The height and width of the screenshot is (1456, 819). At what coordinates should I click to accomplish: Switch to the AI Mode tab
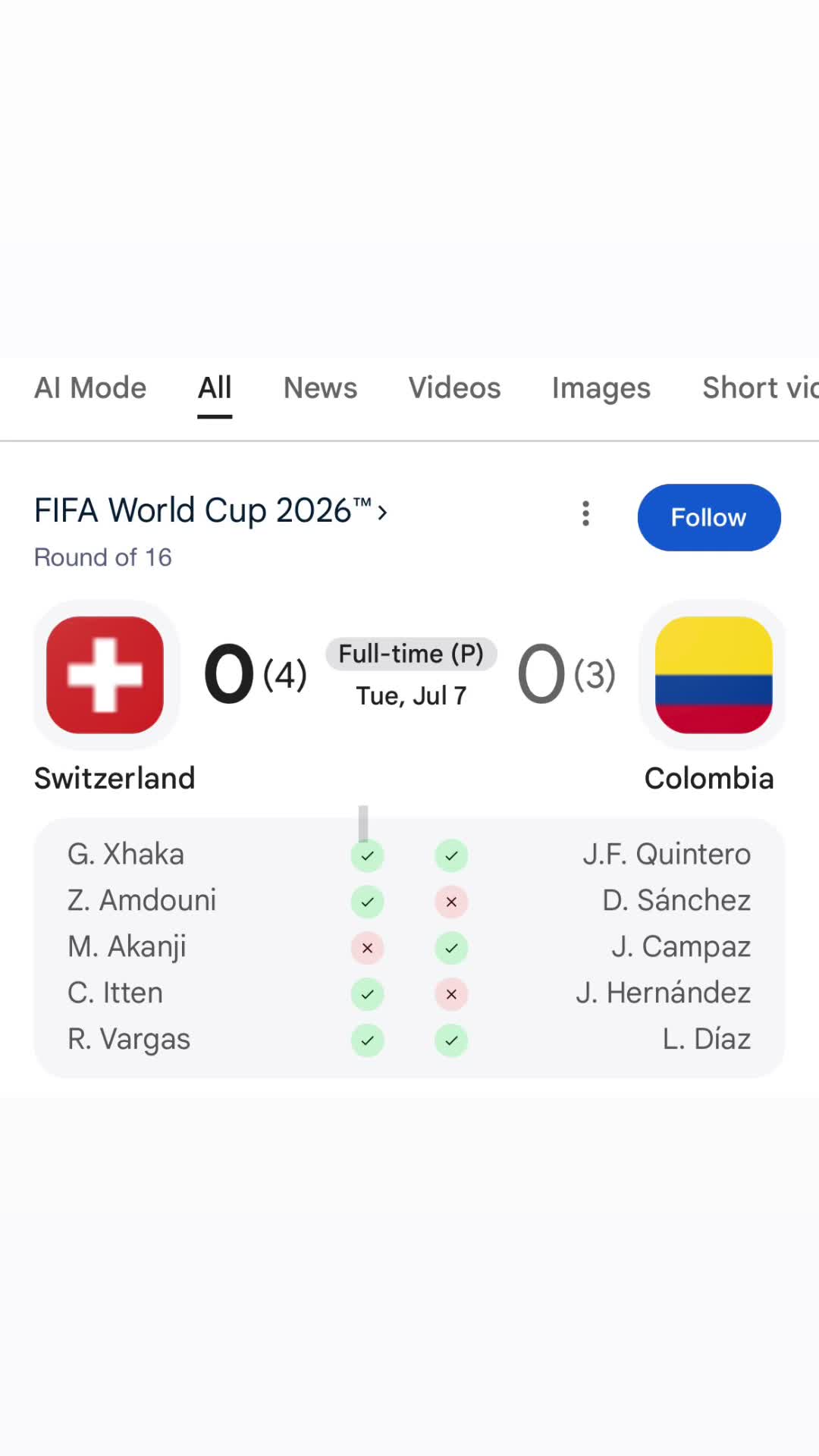click(x=90, y=388)
